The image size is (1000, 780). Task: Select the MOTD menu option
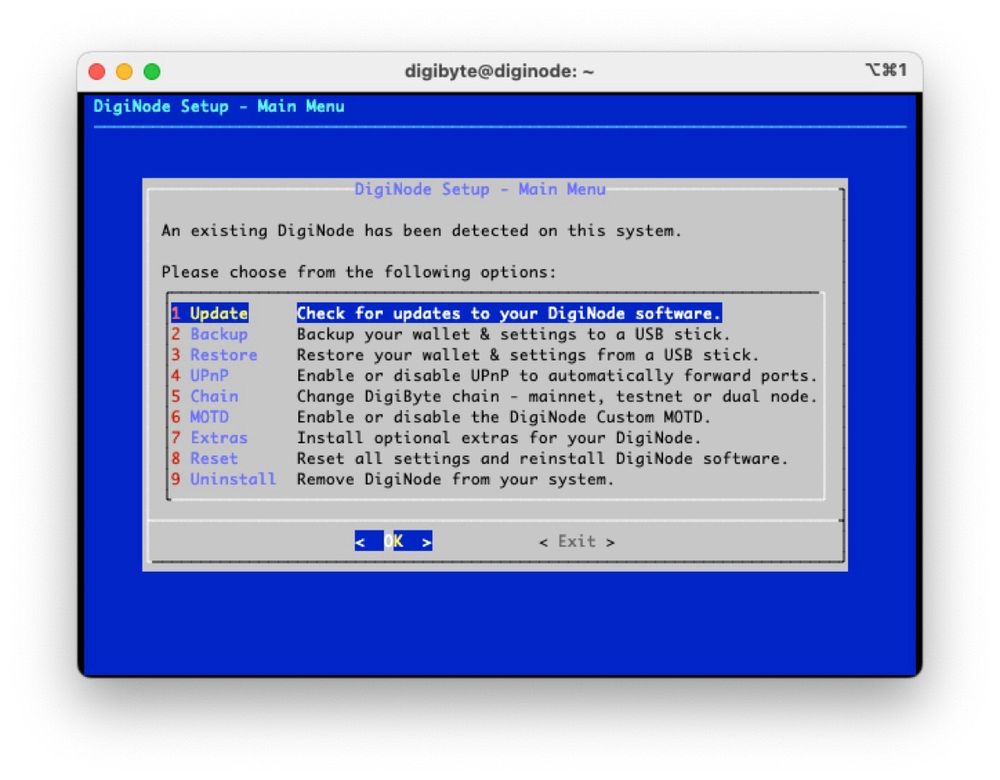tap(200, 417)
